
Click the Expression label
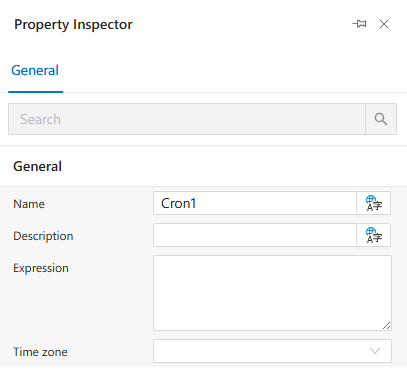[x=41, y=268]
